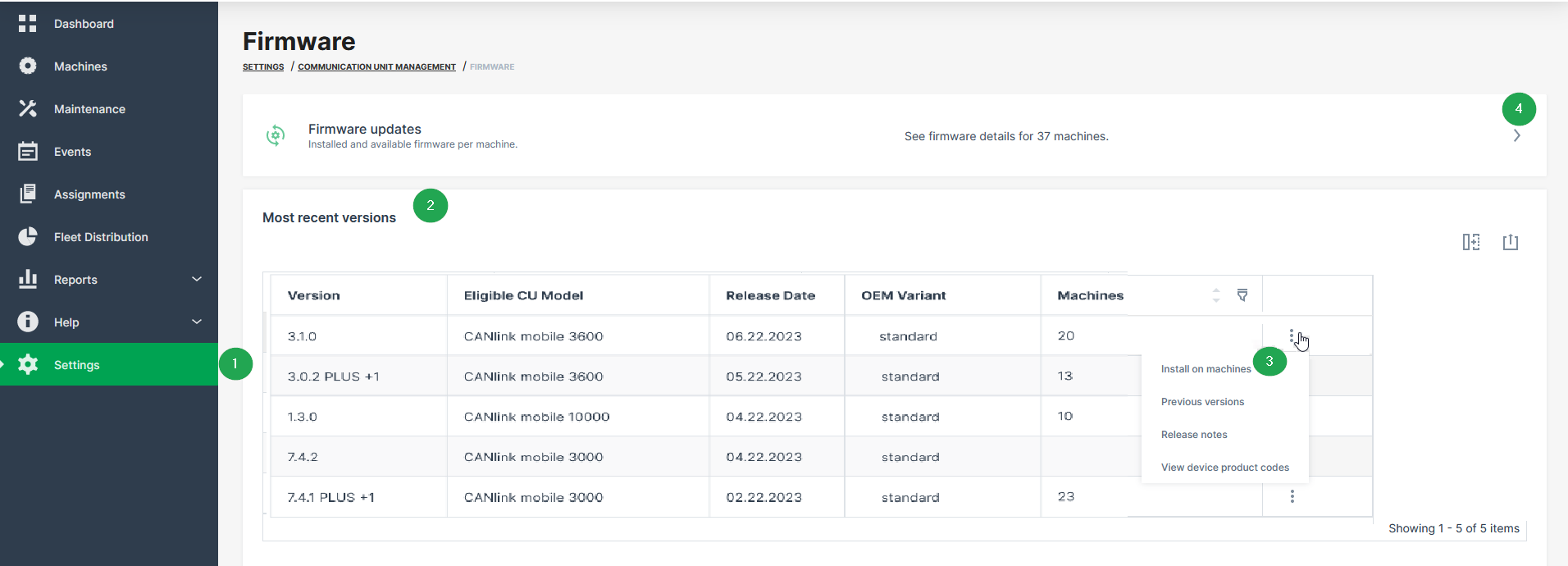
Task: Sort the Machines column using arrows
Action: [1216, 295]
